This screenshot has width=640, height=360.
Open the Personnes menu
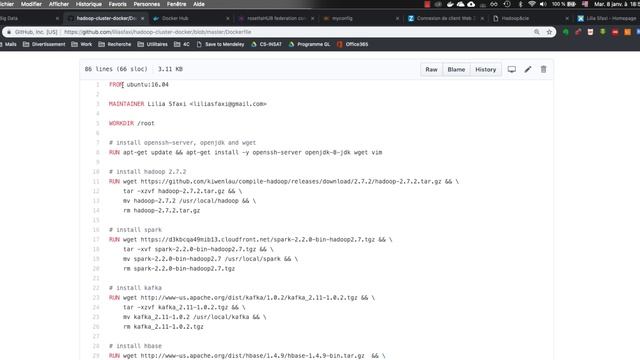[147, 4]
